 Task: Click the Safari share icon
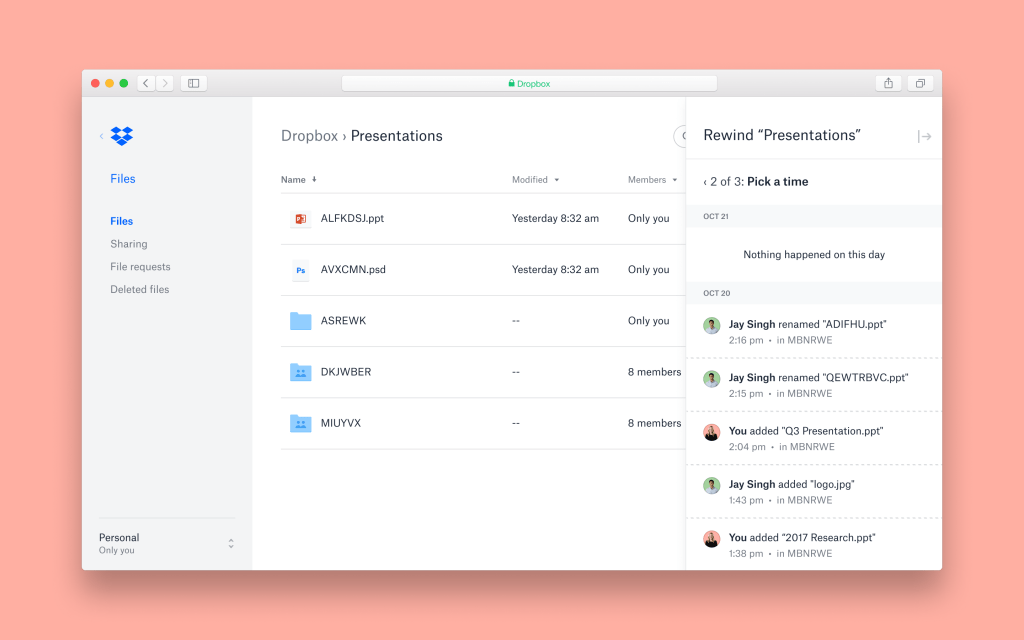tap(888, 83)
